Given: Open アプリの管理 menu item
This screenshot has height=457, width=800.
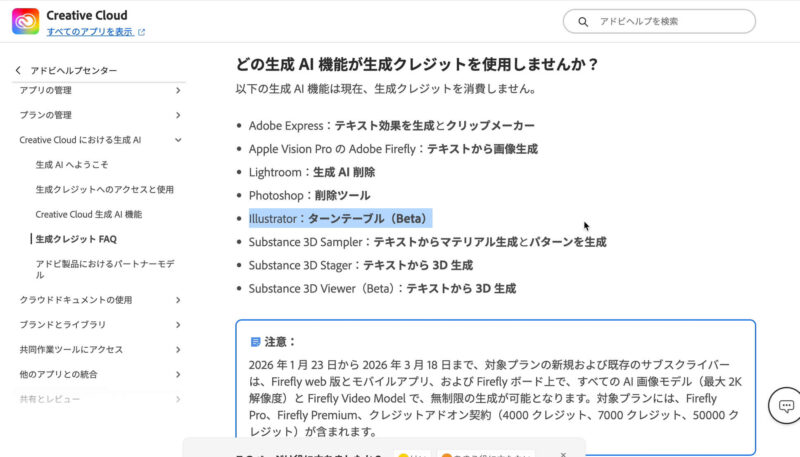Looking at the screenshot, I should [x=45, y=90].
